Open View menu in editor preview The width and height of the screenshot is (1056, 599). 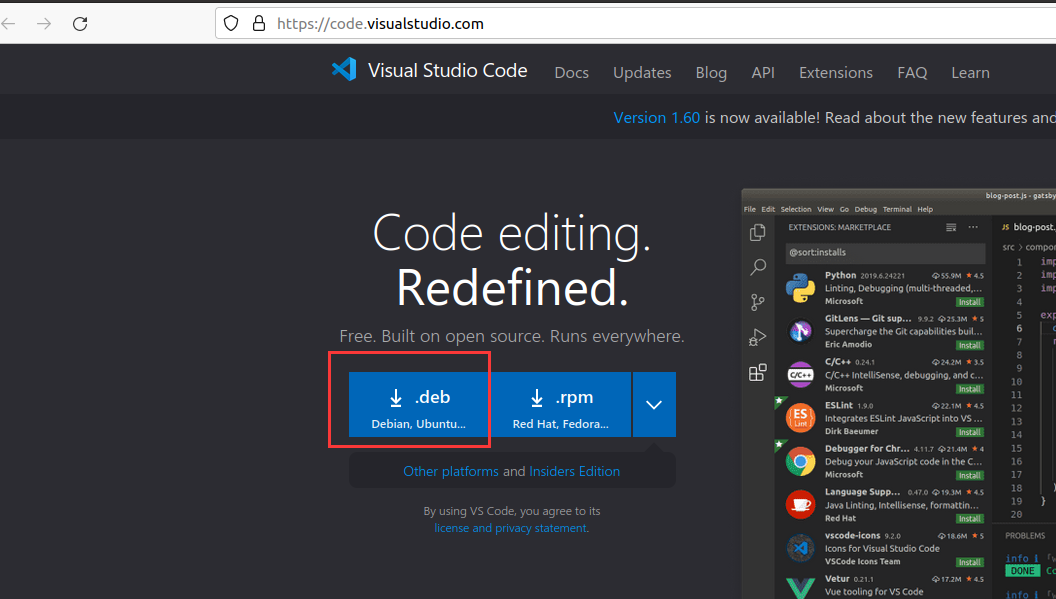826,210
